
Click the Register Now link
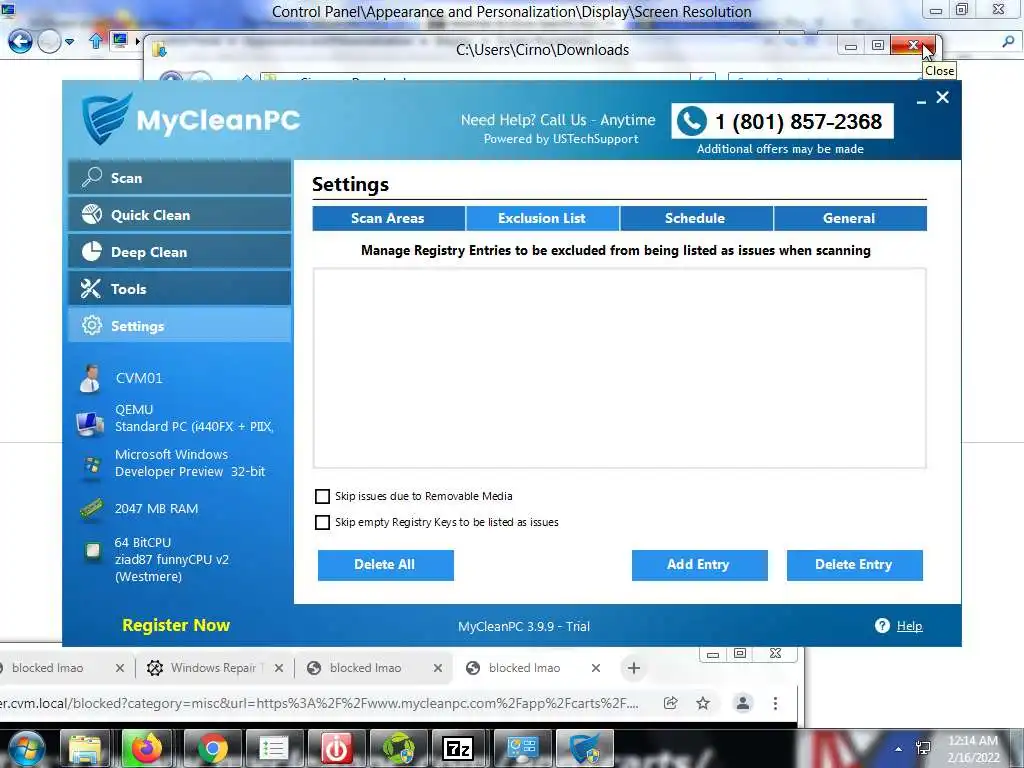coord(176,625)
